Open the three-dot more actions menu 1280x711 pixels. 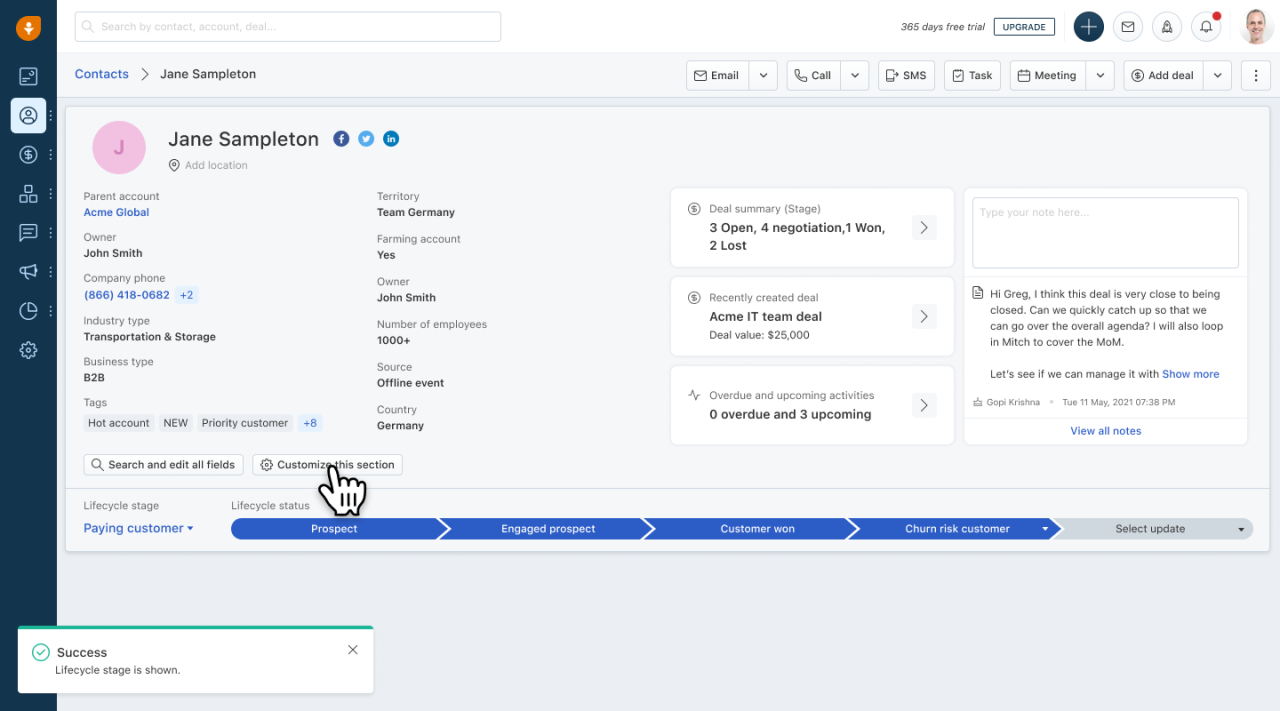pos(1255,76)
